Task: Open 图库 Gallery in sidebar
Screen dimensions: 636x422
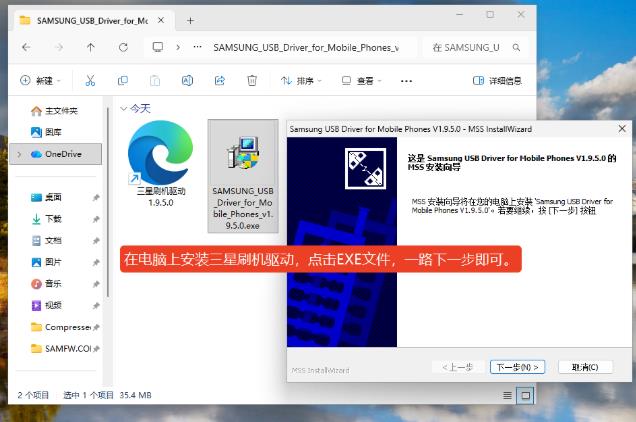Action: click(x=46, y=132)
